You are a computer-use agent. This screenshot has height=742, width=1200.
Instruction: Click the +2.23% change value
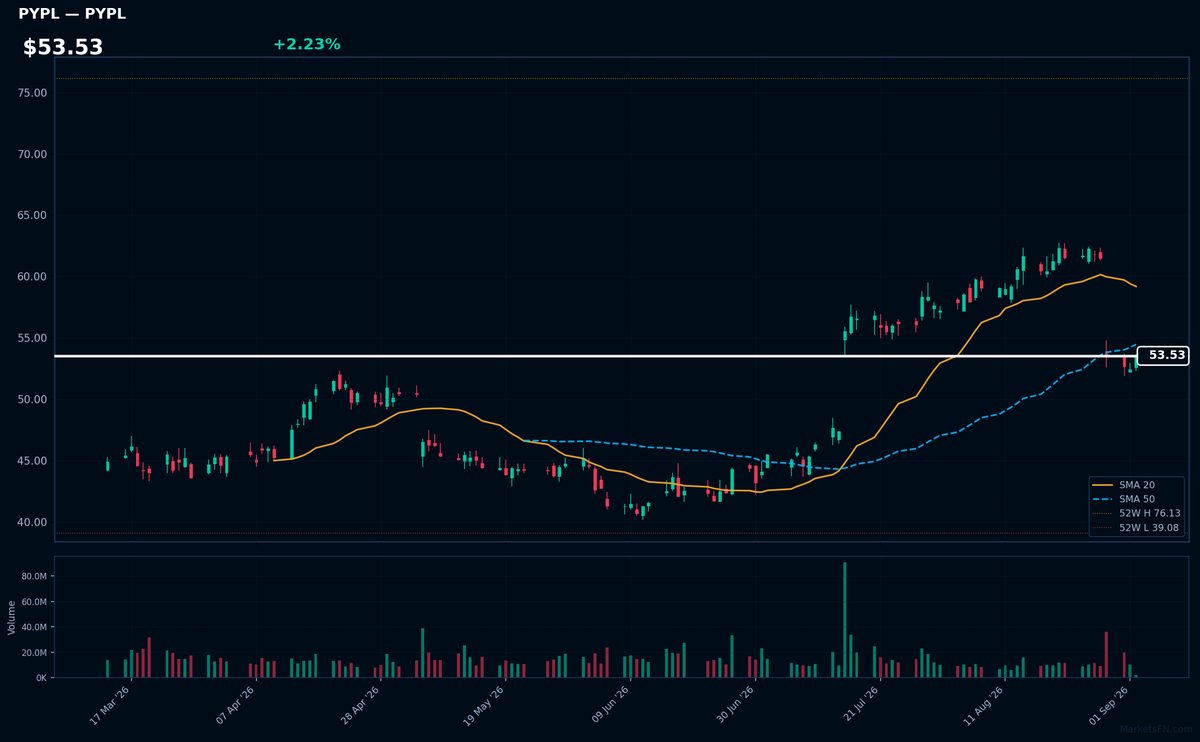click(306, 44)
